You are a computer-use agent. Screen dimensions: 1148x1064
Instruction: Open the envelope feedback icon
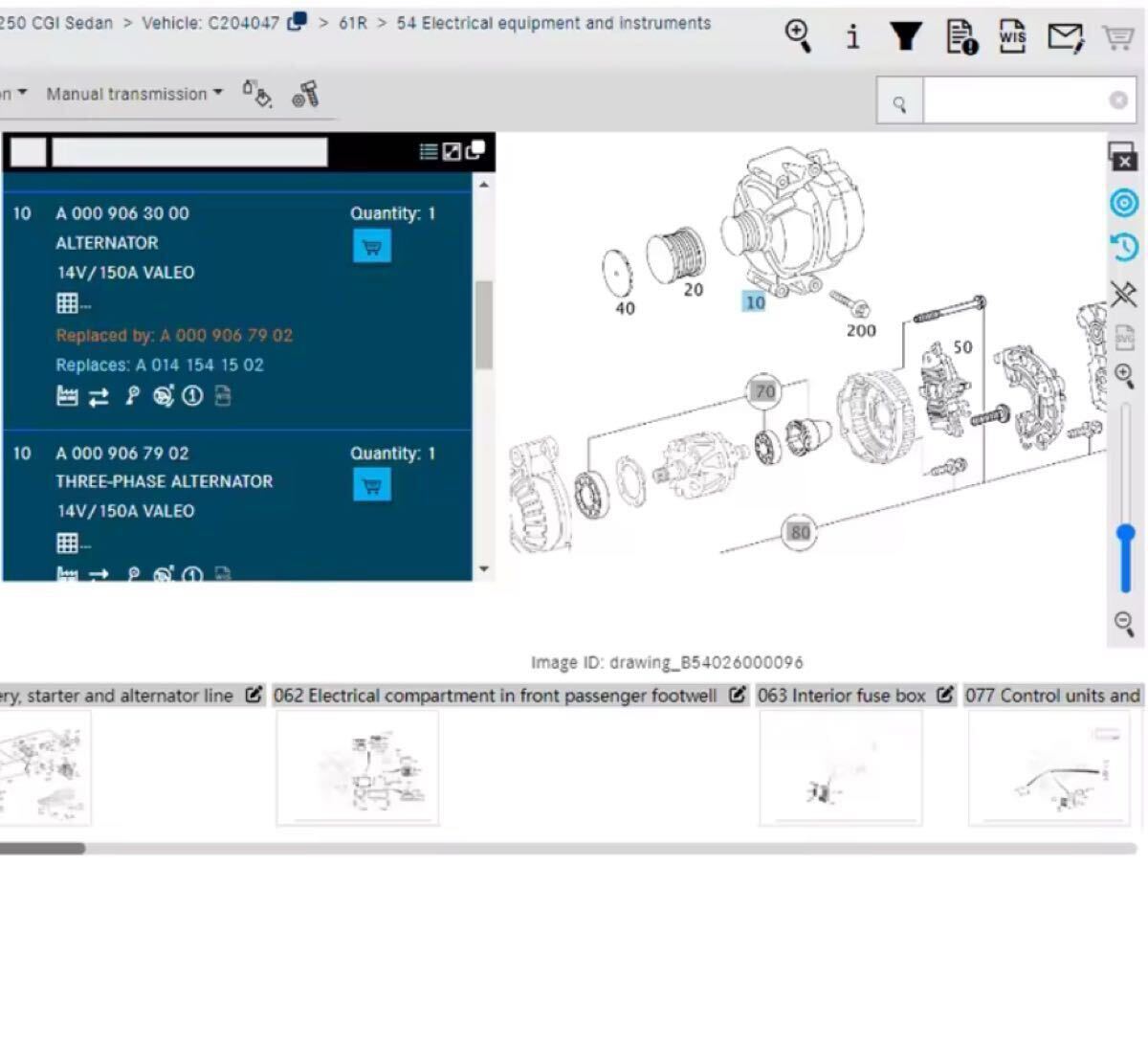[1065, 37]
